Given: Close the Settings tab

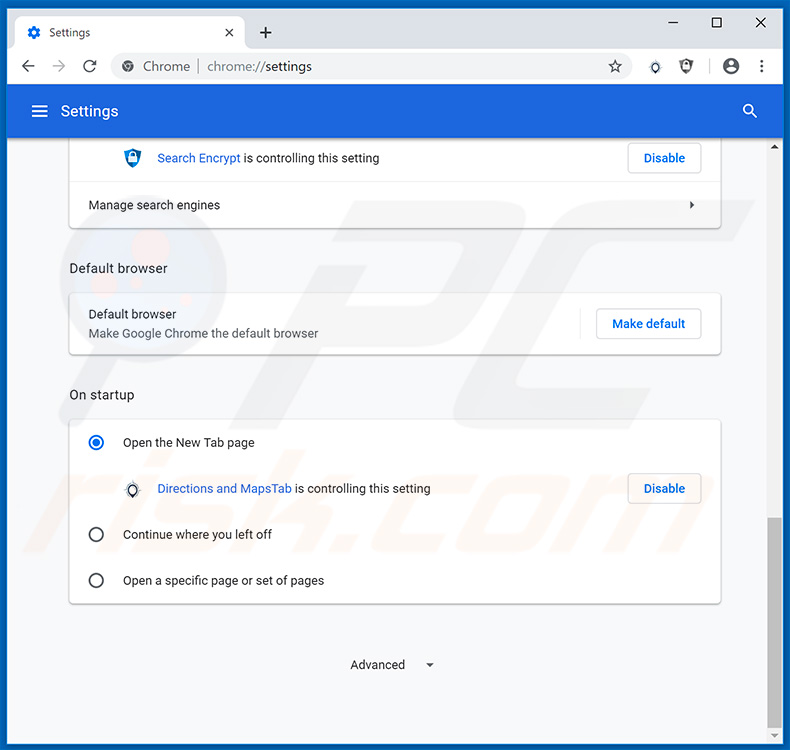Looking at the screenshot, I should (x=229, y=33).
